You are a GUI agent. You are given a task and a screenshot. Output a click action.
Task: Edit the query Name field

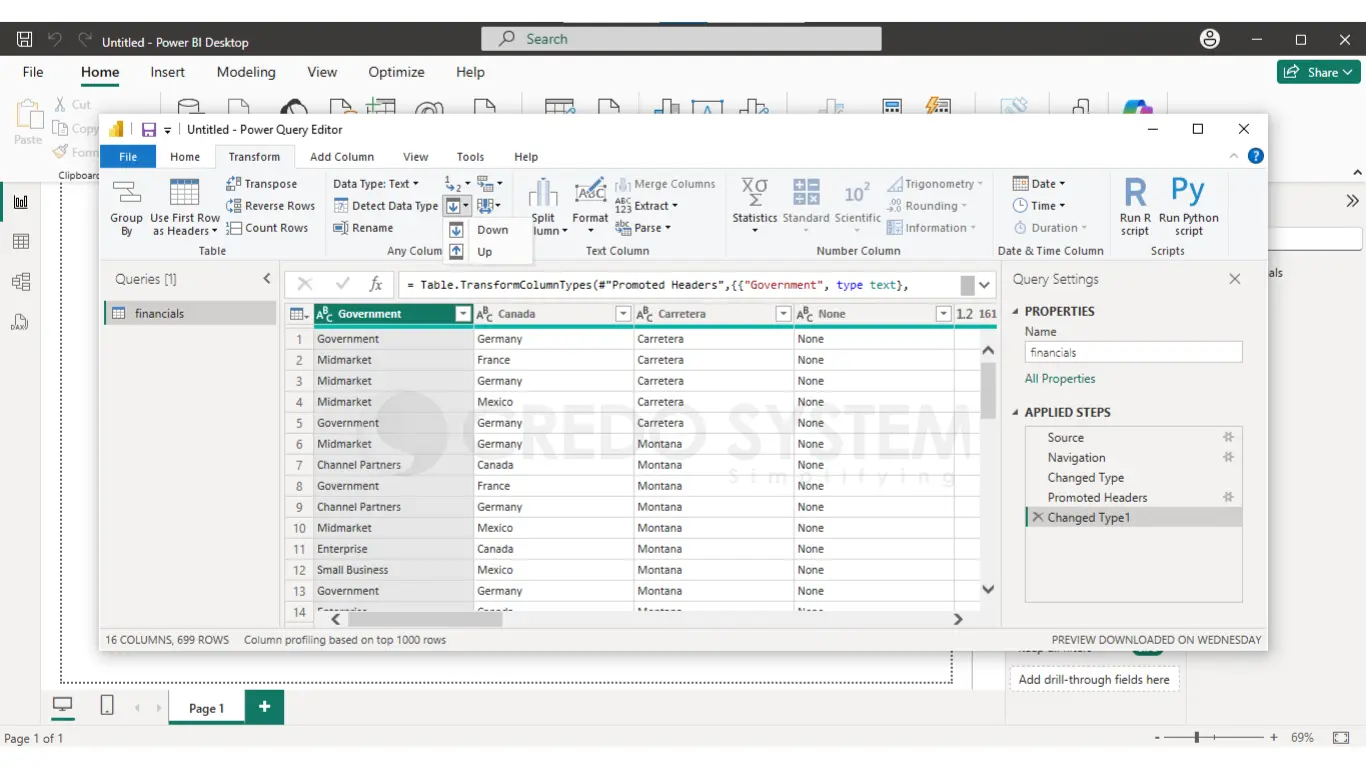1133,352
